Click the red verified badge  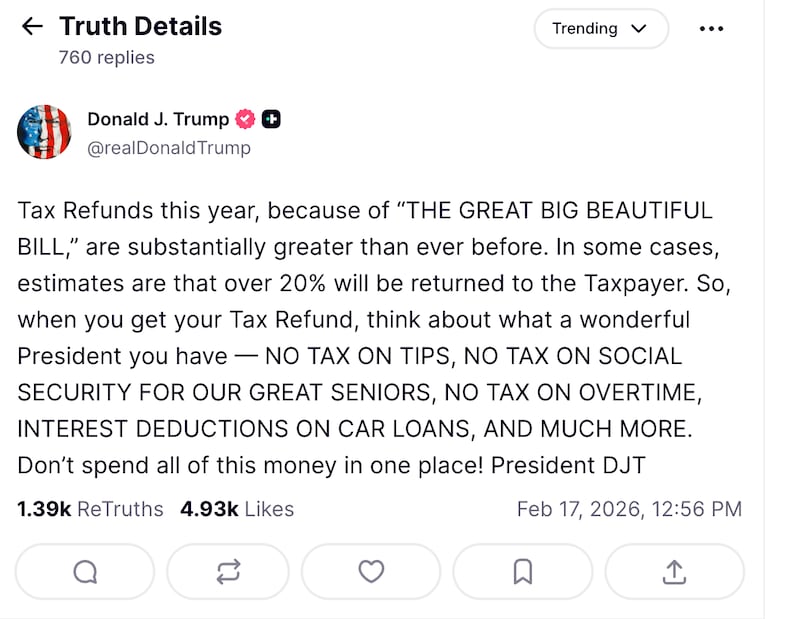click(x=245, y=120)
